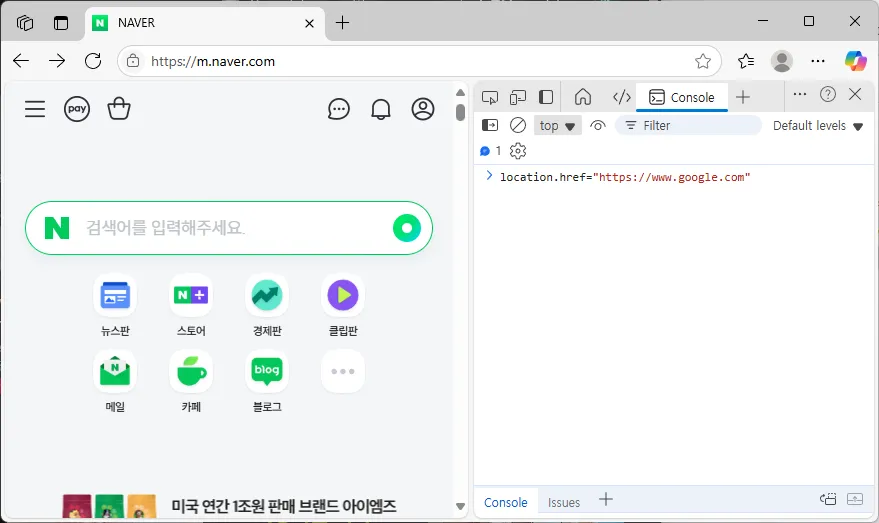Open 메일 shortcut
This screenshot has height=523, width=879.
(115, 382)
